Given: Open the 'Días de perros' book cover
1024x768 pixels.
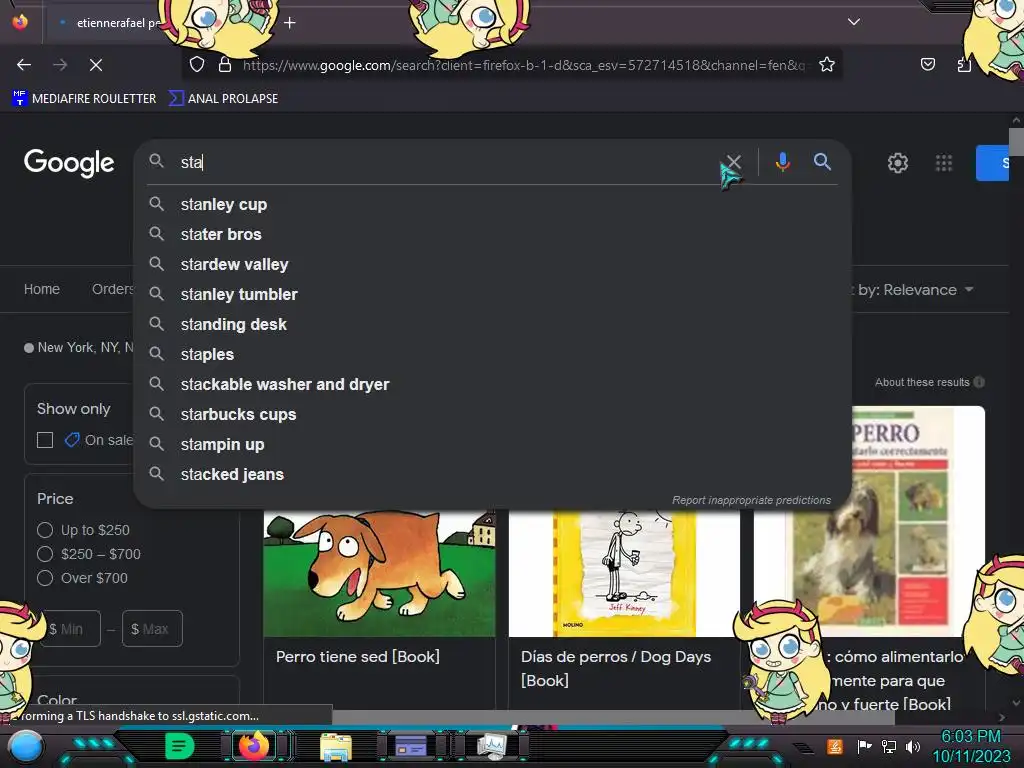Looking at the screenshot, I should pos(624,573).
